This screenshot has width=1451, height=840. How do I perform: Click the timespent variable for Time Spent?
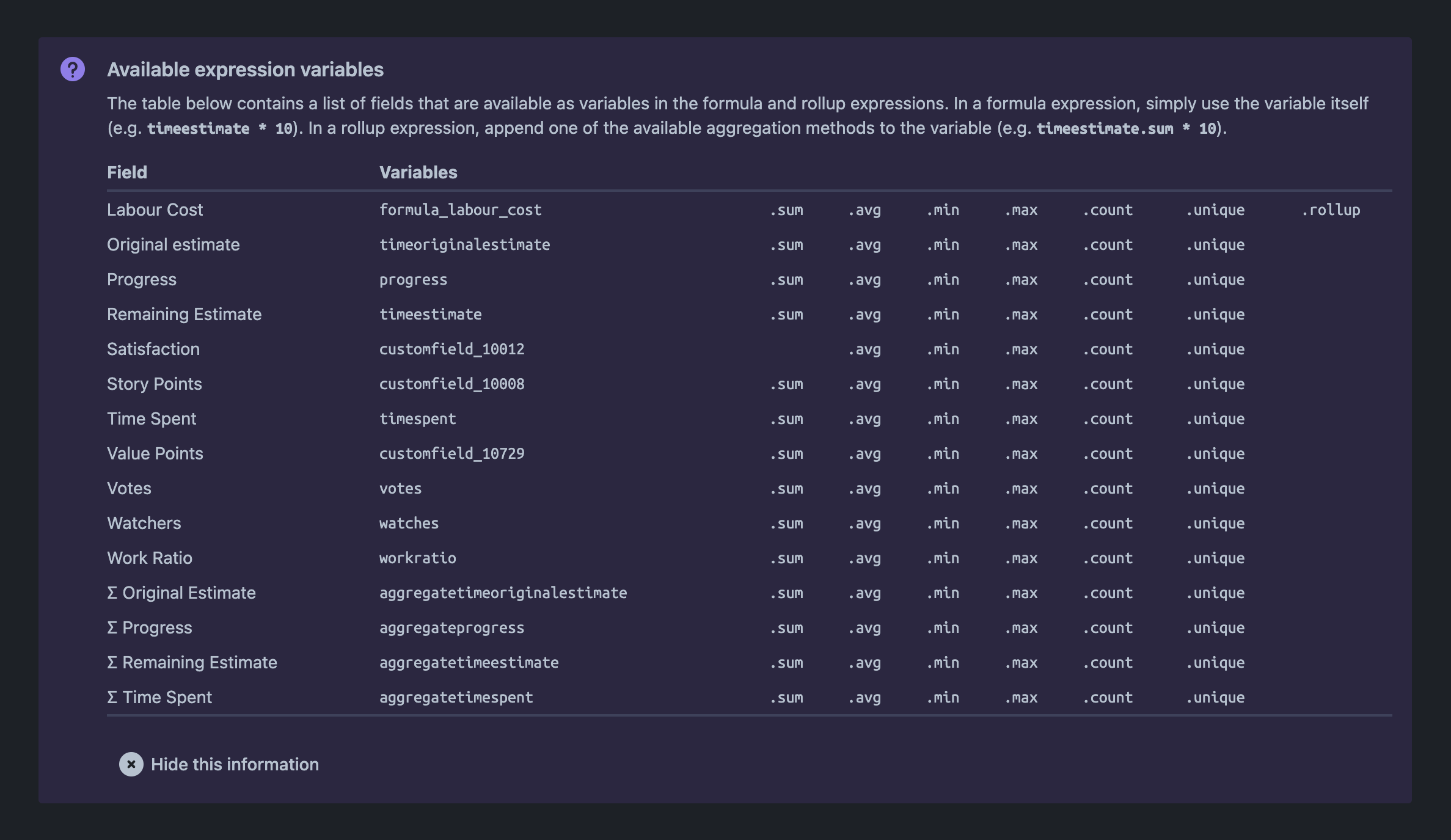click(417, 418)
